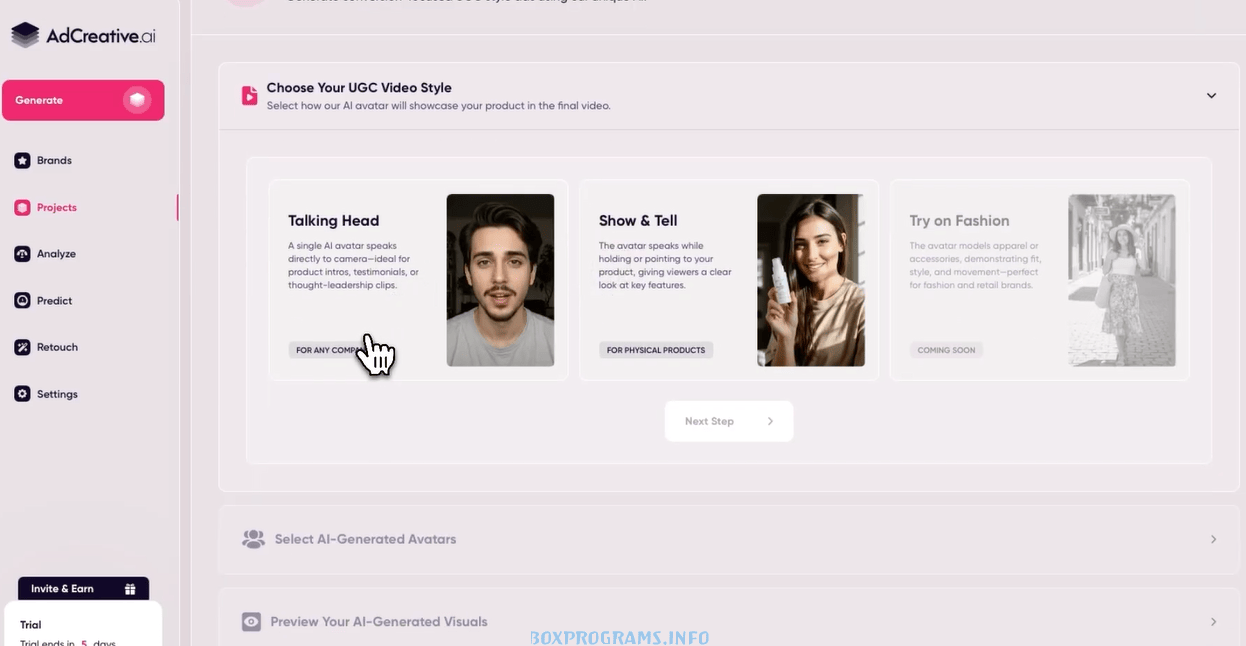The height and width of the screenshot is (646, 1246).
Task: Click the Settings gear icon
Action: [x=22, y=394]
